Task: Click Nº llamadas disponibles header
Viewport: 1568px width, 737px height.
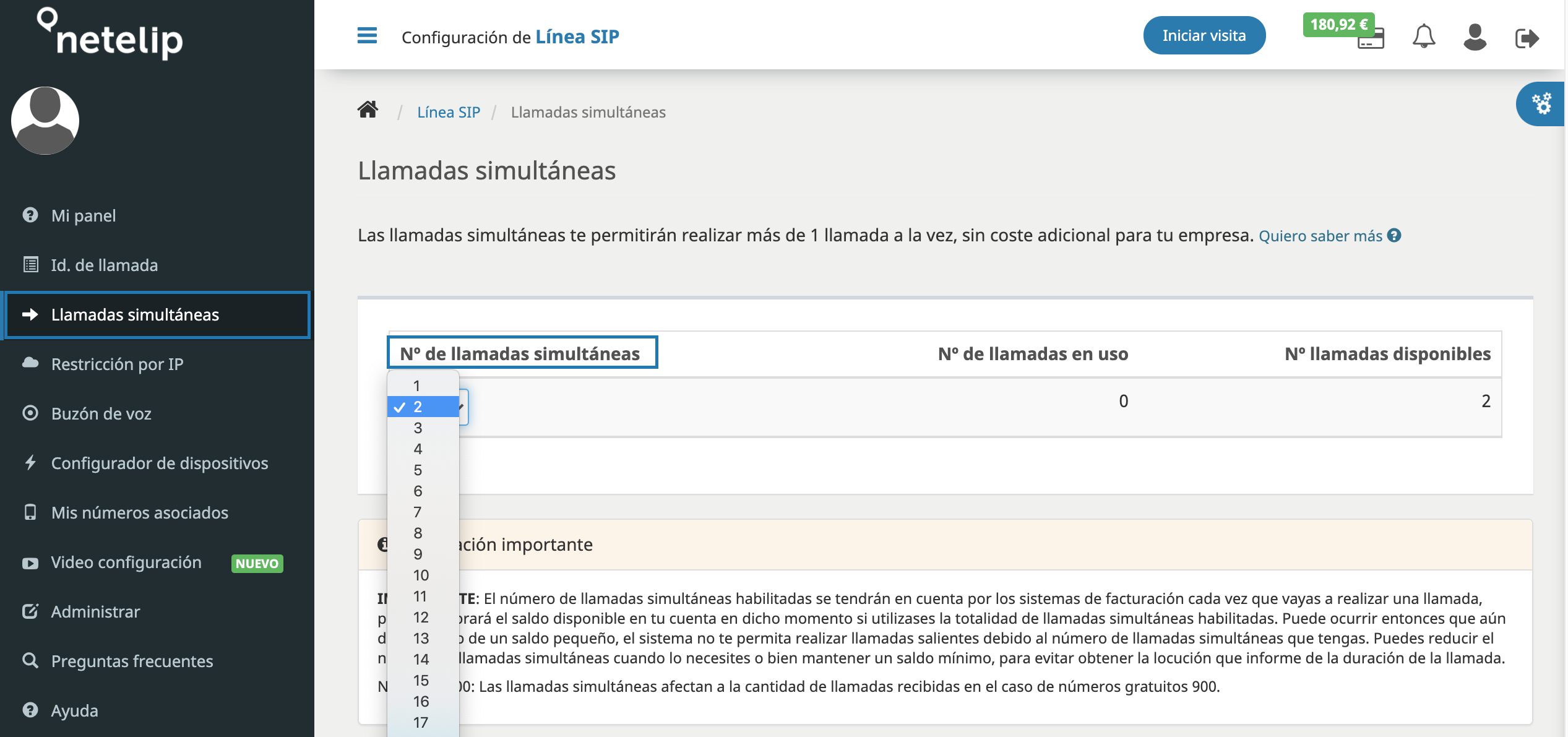Action: coord(1387,353)
